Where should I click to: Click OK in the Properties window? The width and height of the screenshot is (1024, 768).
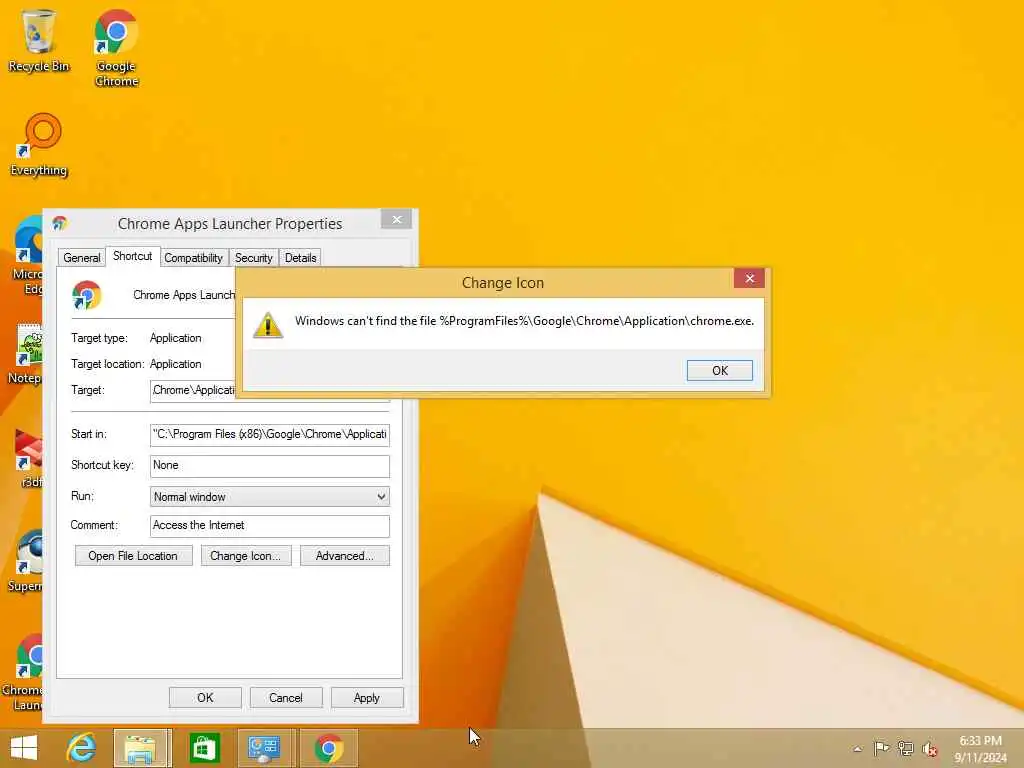[x=205, y=697]
